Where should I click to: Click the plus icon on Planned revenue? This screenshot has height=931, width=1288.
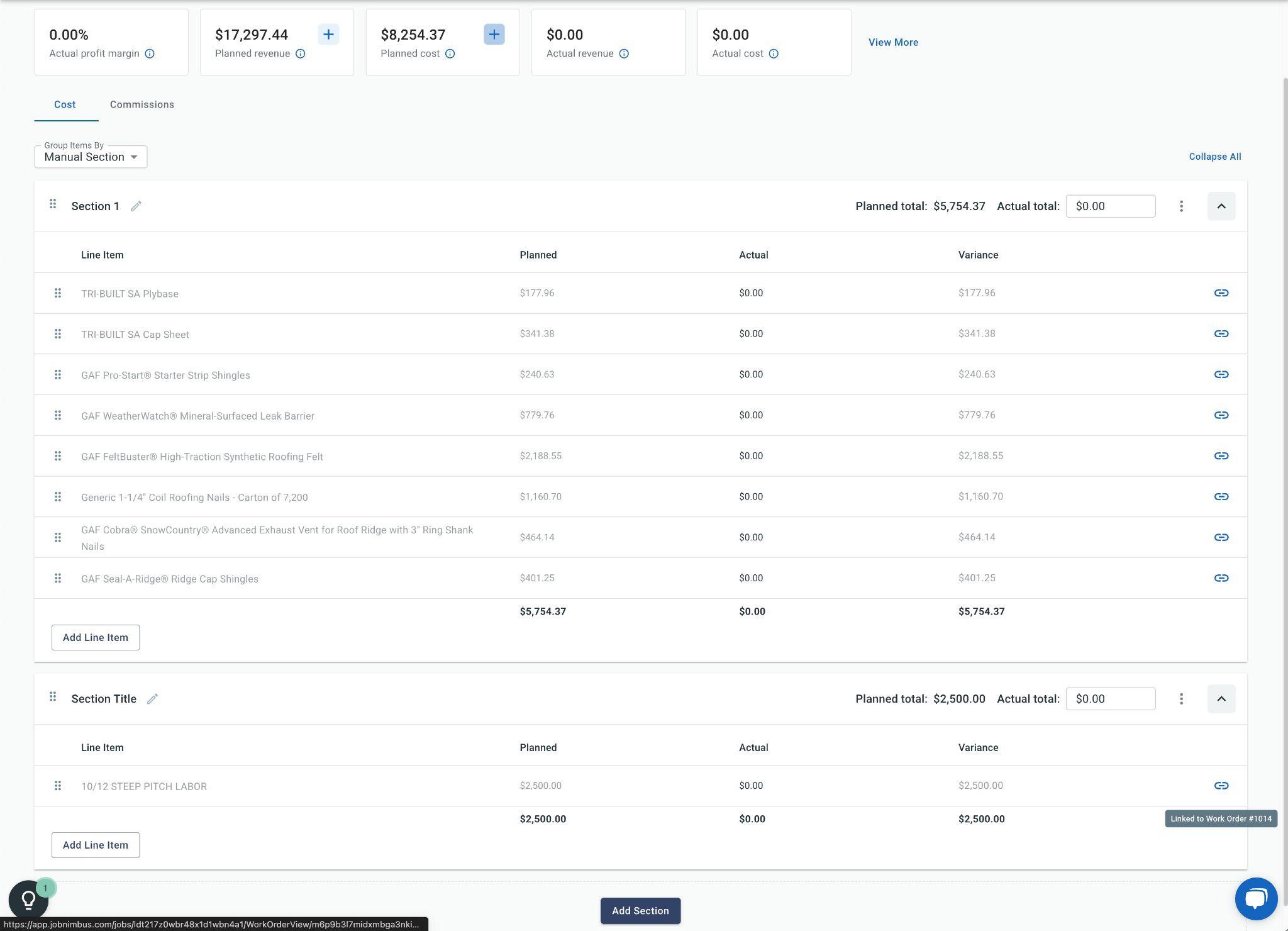328,35
